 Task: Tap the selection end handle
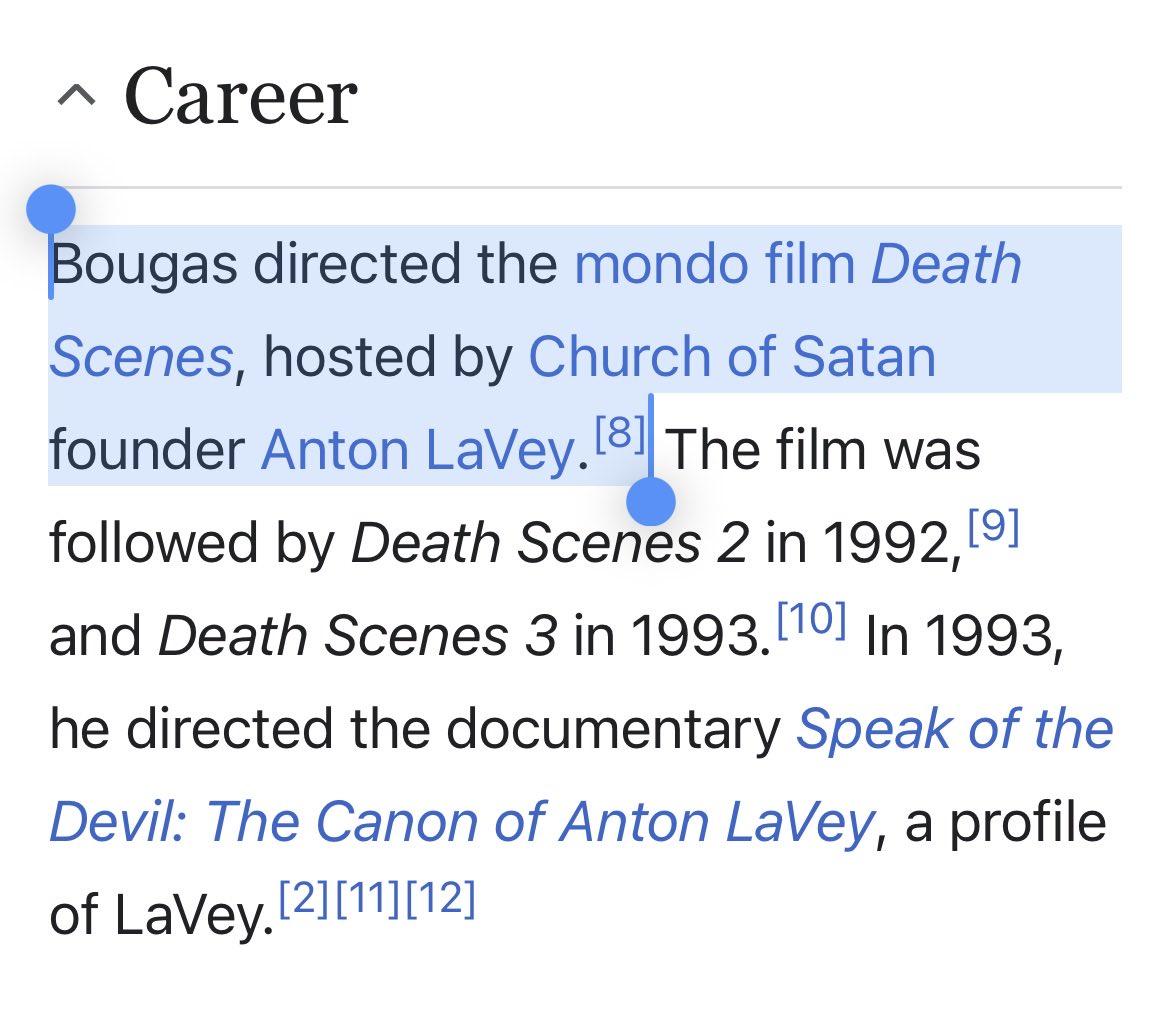(651, 502)
